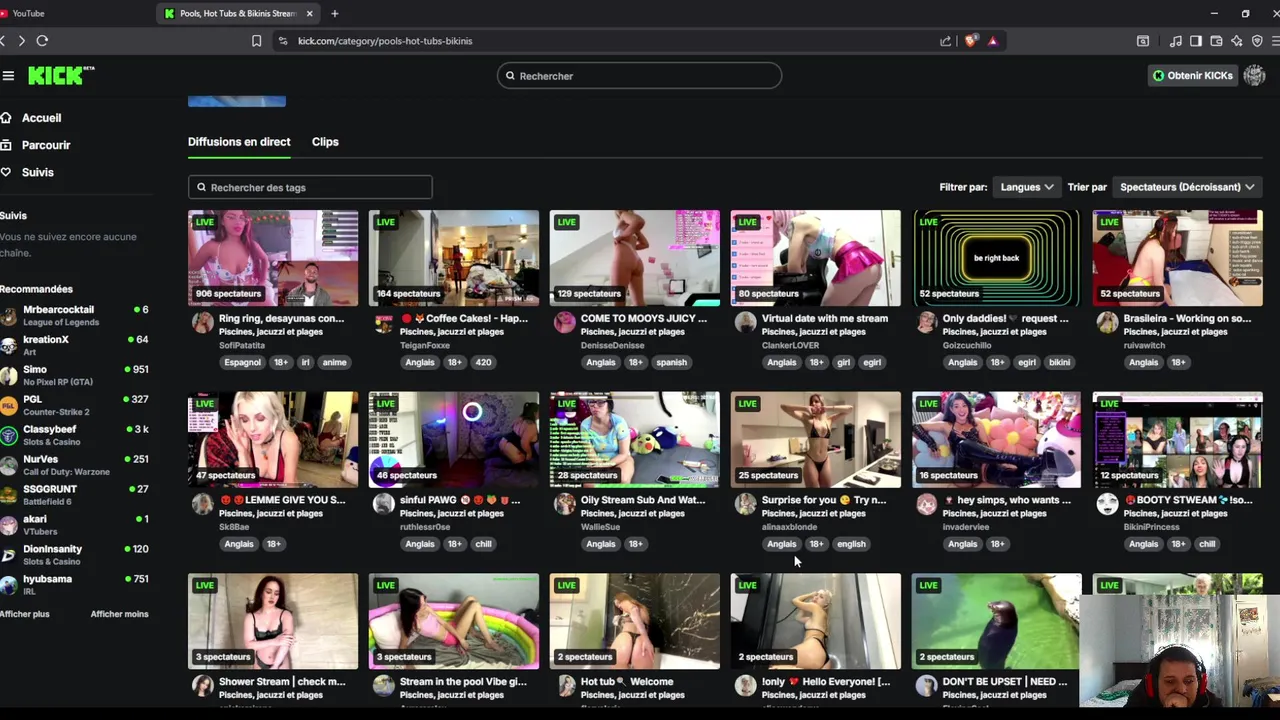The height and width of the screenshot is (720, 1280).
Task: Open the Shower Stream stream title
Action: (x=282, y=682)
